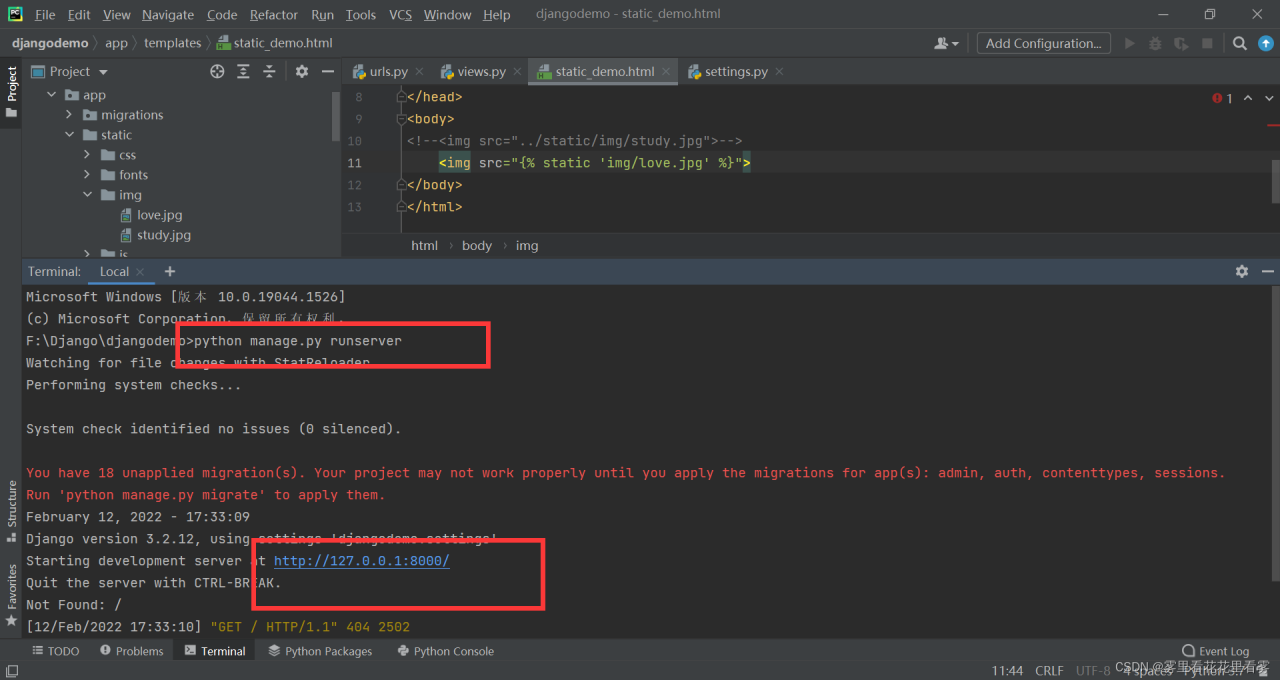
Task: Add a new terminal session tab
Action: click(170, 271)
